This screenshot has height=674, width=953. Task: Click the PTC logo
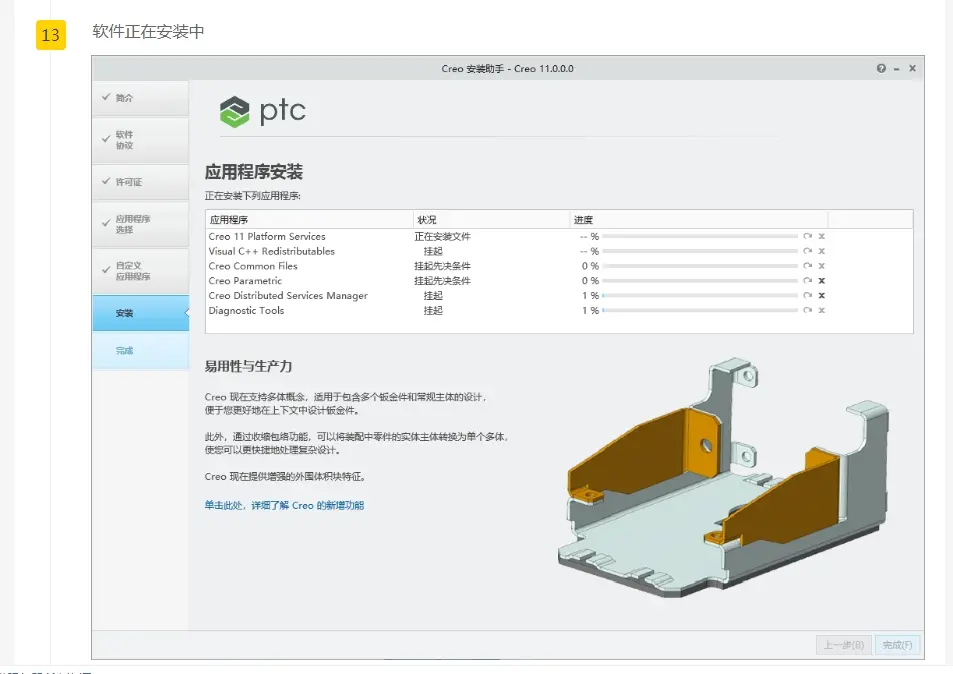click(x=263, y=111)
